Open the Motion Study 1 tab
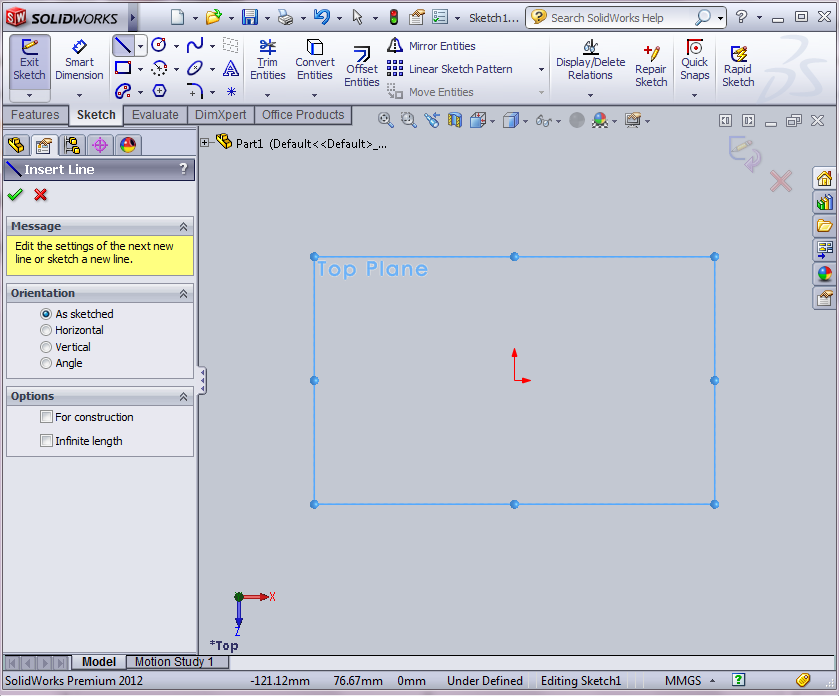Viewport: 839px width, 696px height. pyautogui.click(x=176, y=661)
